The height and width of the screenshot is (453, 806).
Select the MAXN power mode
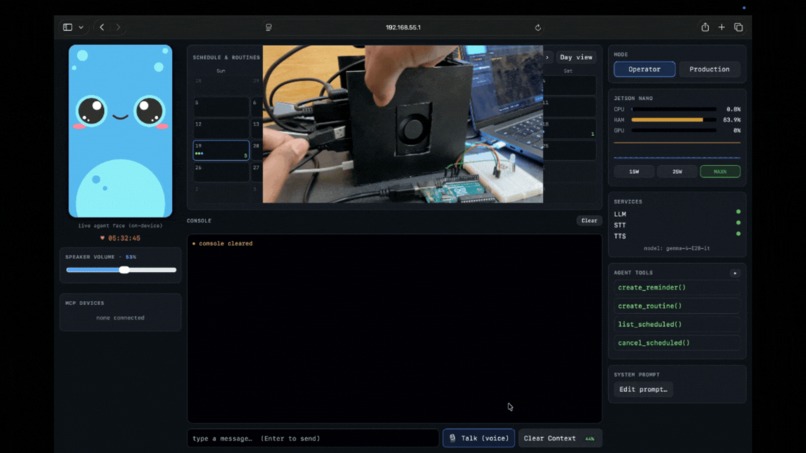point(720,172)
